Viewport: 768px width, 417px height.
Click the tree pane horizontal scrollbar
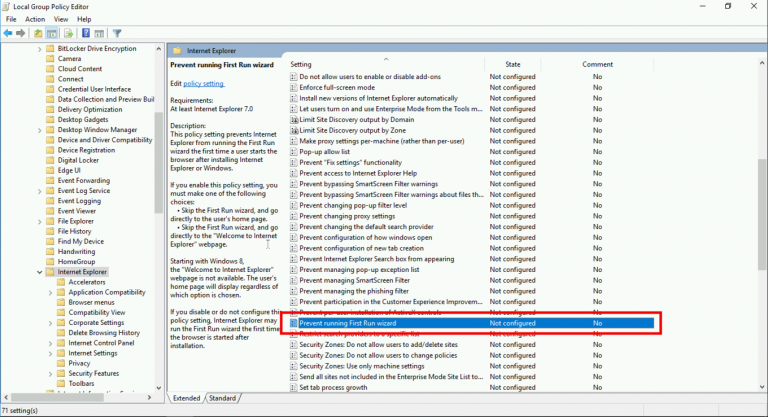tap(57, 397)
